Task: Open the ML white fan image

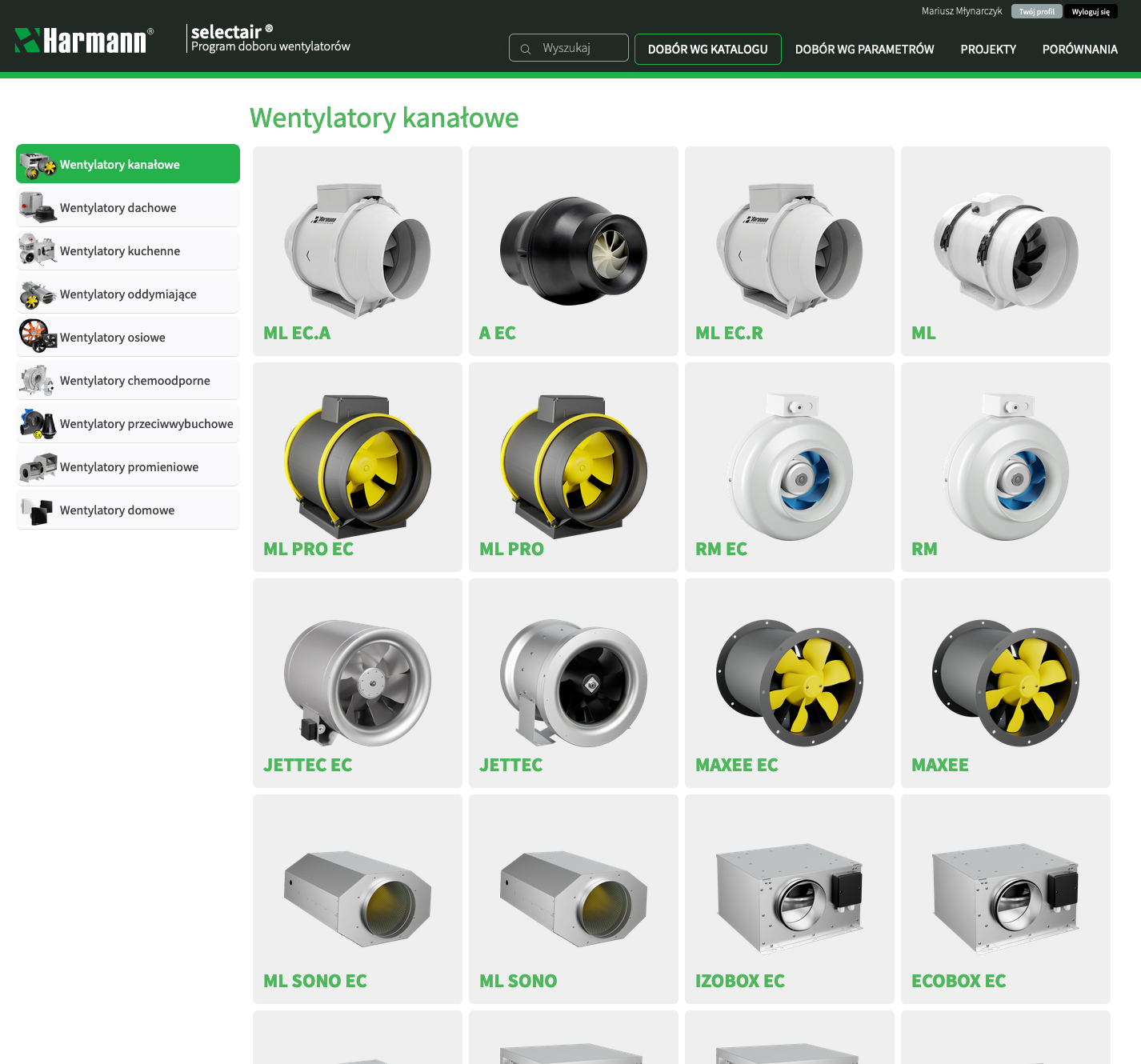Action: pyautogui.click(x=1006, y=250)
